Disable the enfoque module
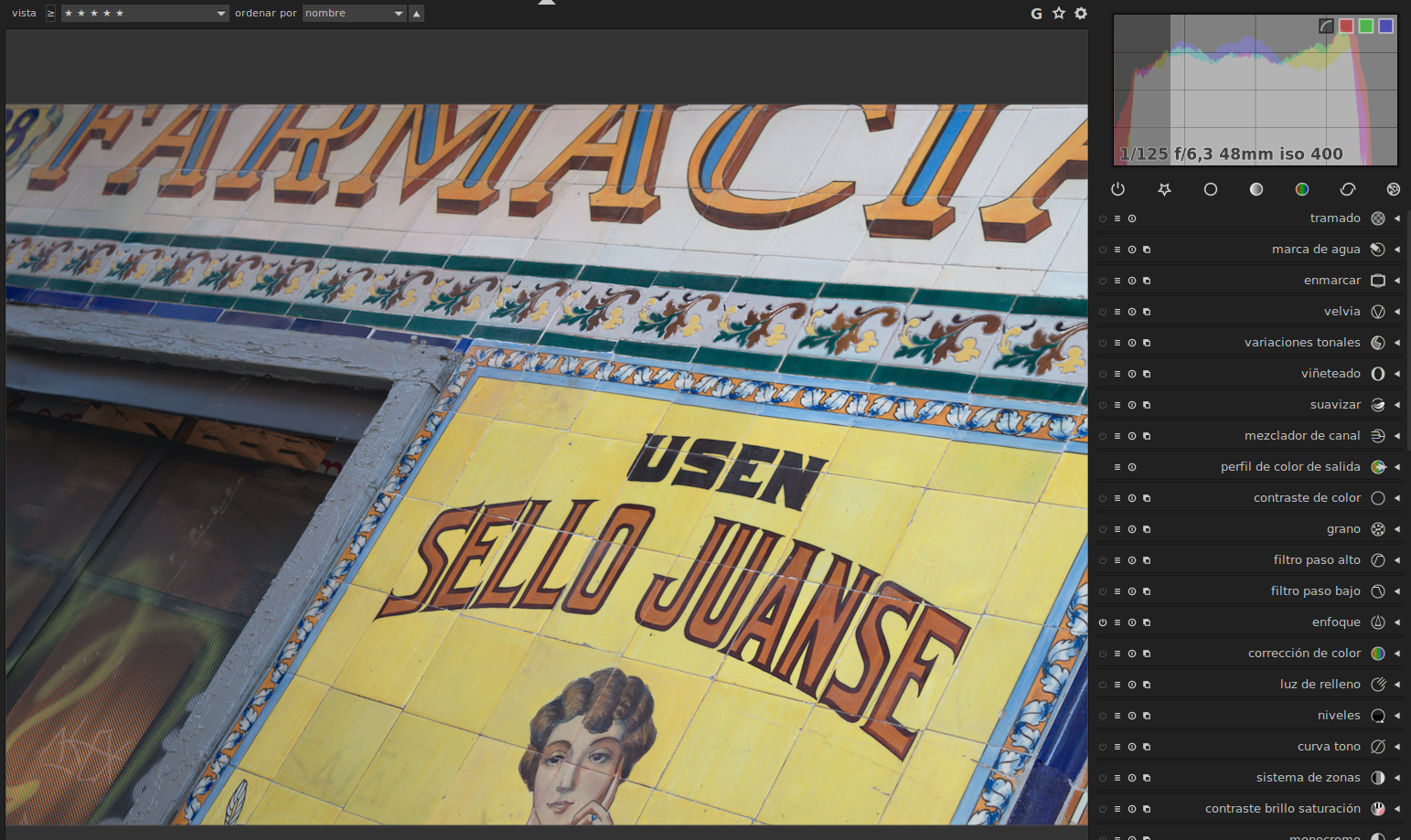 (x=1103, y=622)
